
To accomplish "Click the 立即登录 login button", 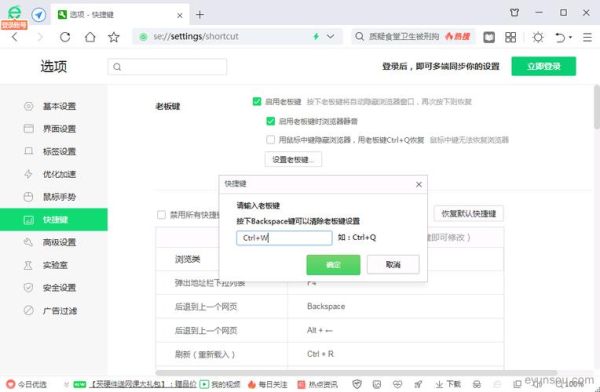I will [543, 66].
